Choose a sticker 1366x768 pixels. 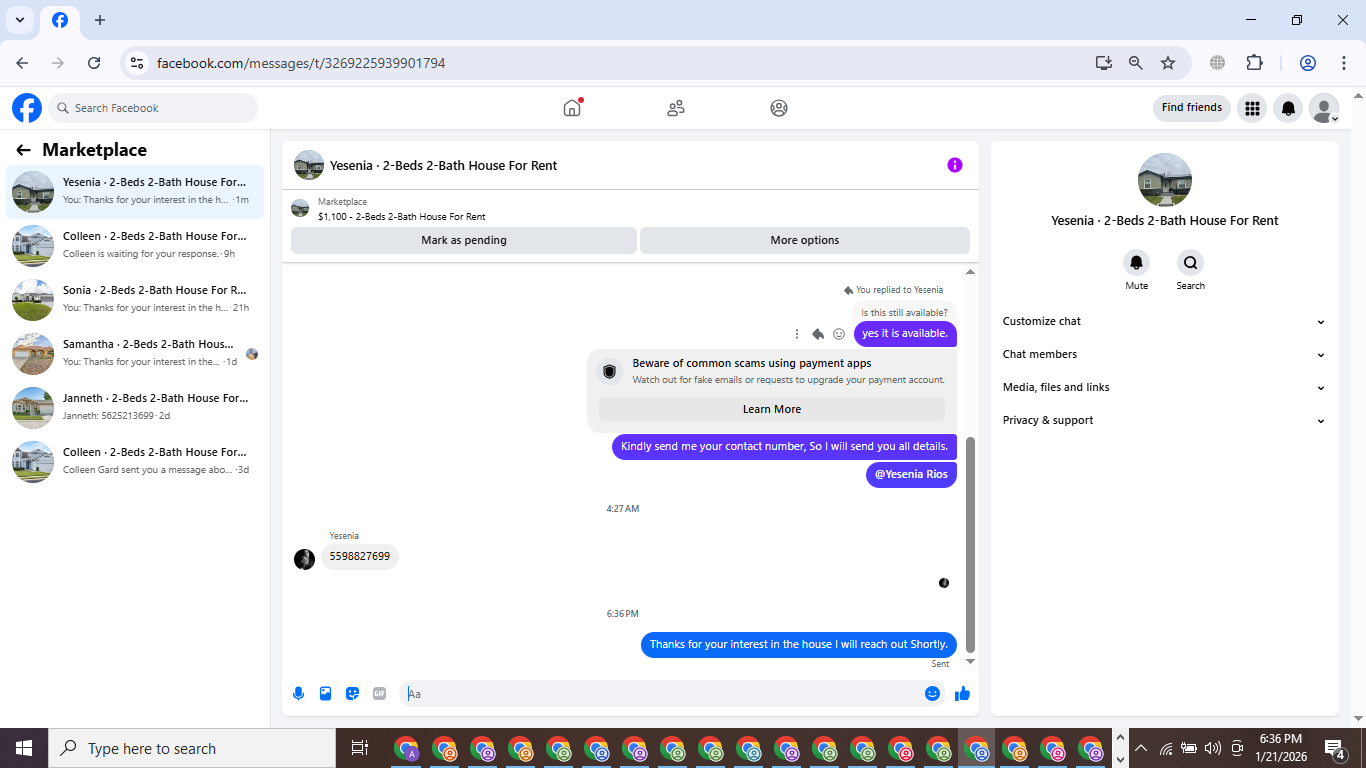coord(352,693)
